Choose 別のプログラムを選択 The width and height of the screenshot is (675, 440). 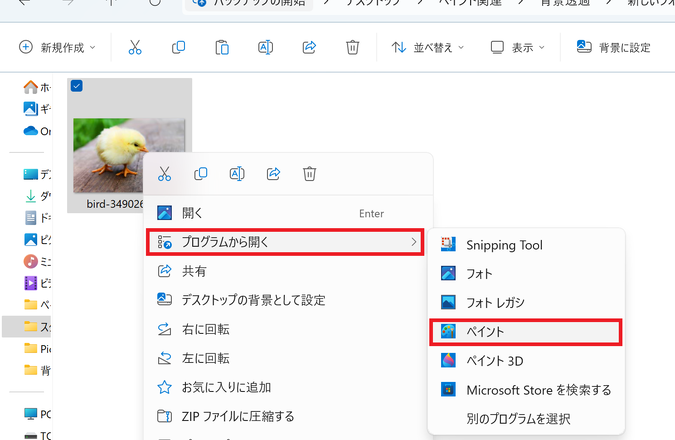526,419
